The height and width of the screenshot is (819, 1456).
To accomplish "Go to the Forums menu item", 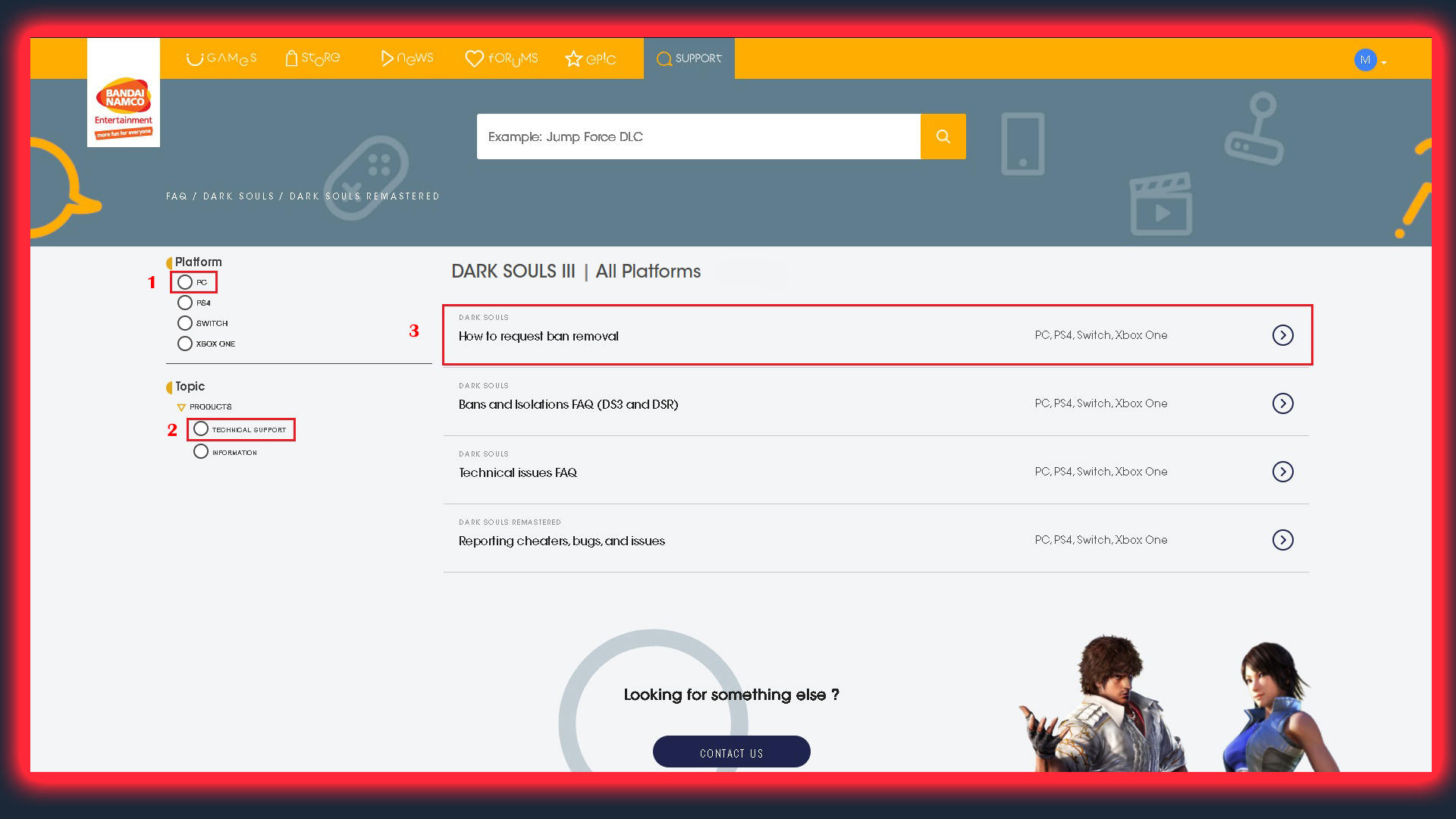I will coord(501,58).
